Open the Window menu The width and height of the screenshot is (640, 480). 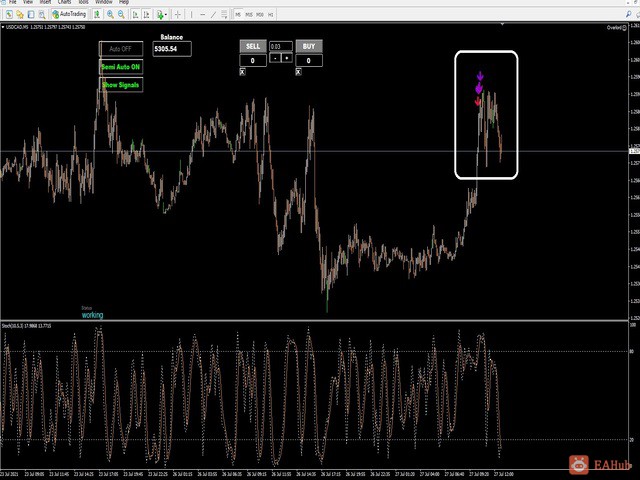[x=104, y=2]
